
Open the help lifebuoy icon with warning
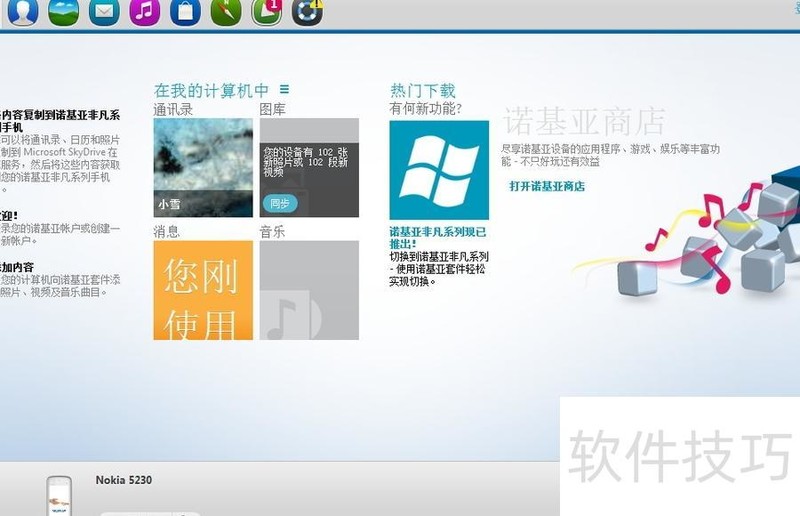pos(308,11)
